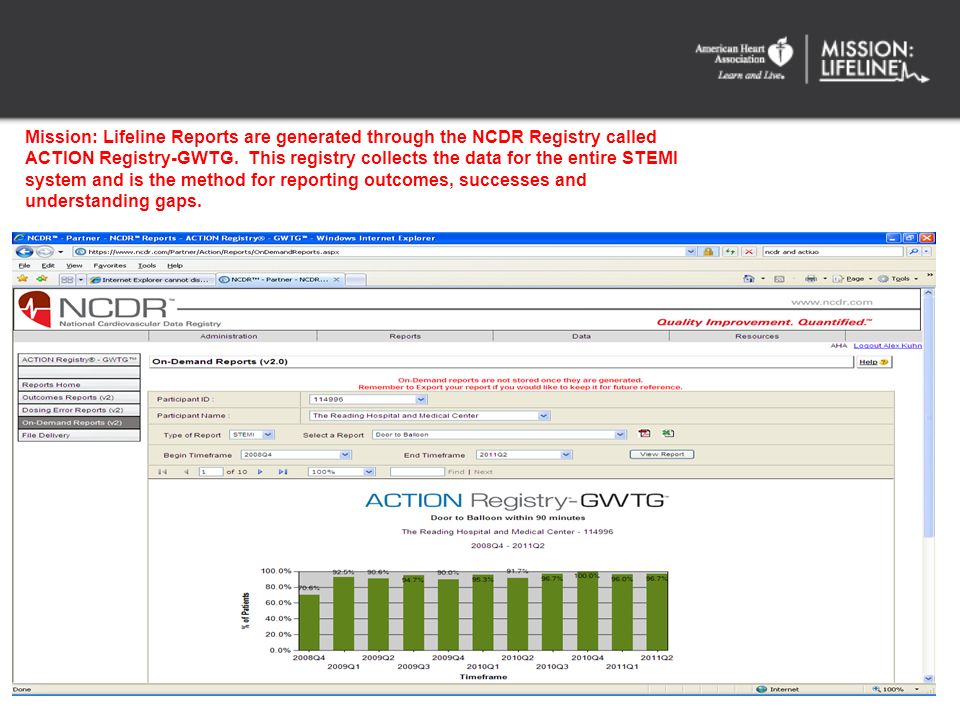The image size is (960, 720).
Task: Select the Data navigation tab
Action: coord(581,336)
